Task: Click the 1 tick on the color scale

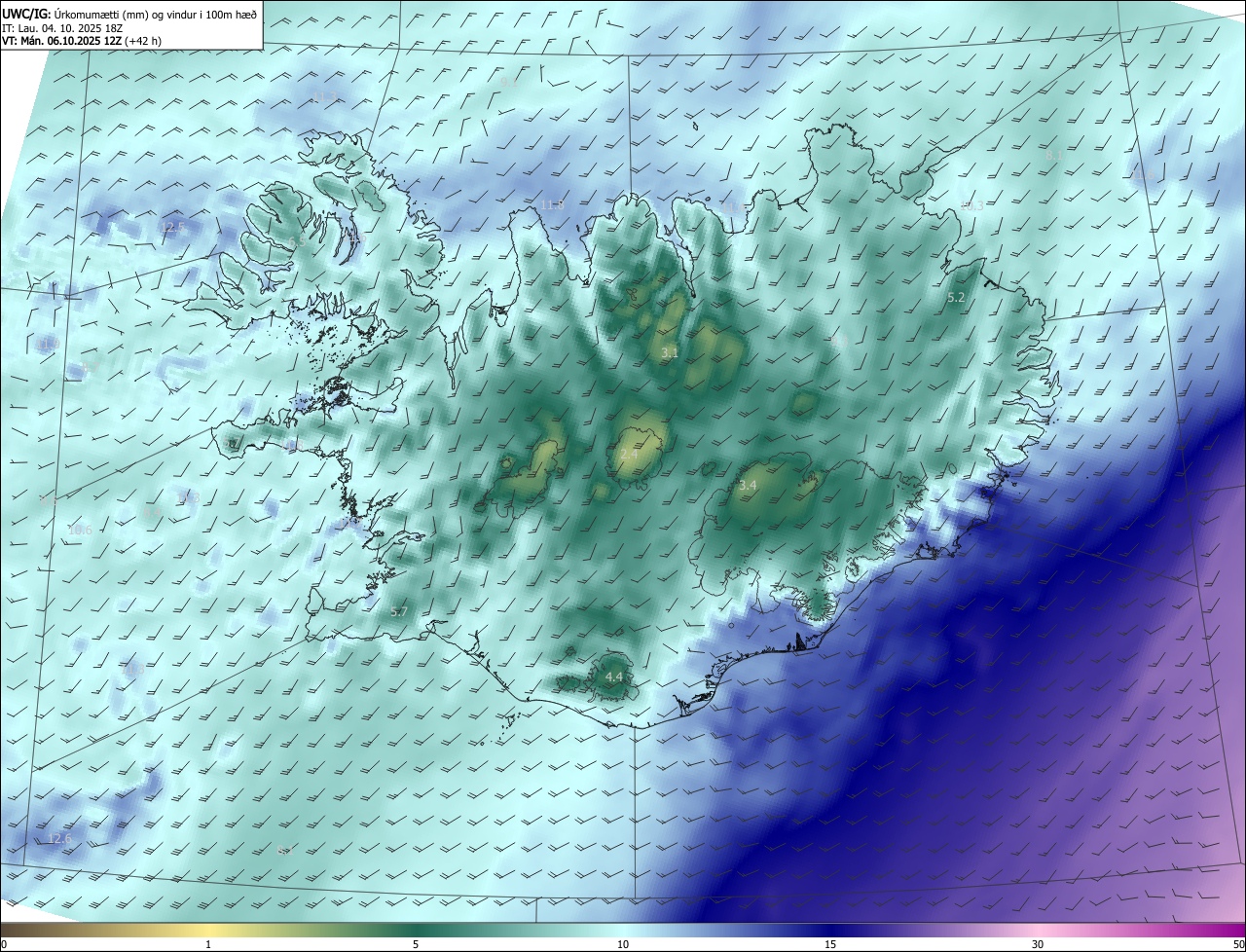Action: (x=208, y=944)
